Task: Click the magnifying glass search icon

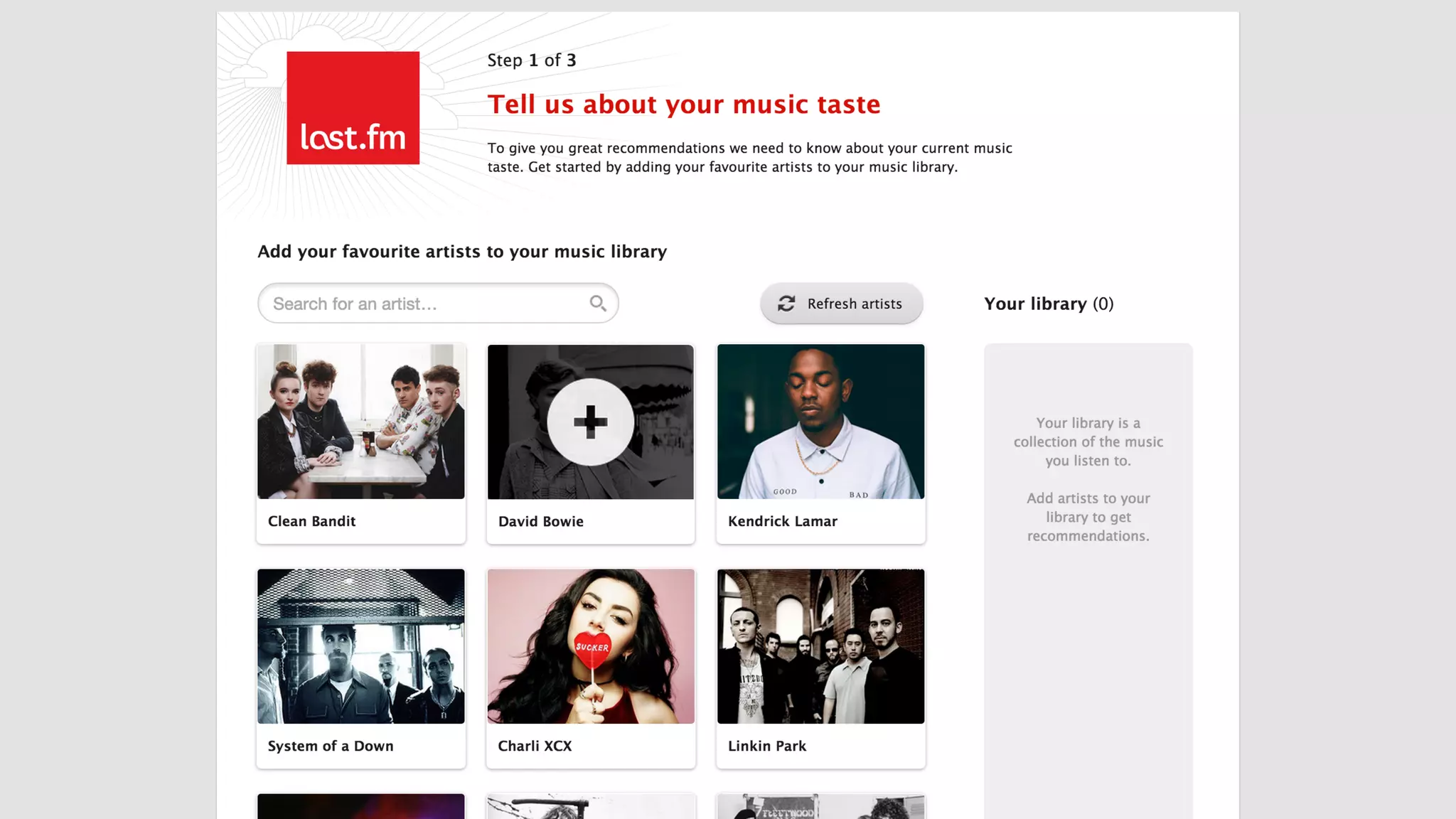Action: 598,304
